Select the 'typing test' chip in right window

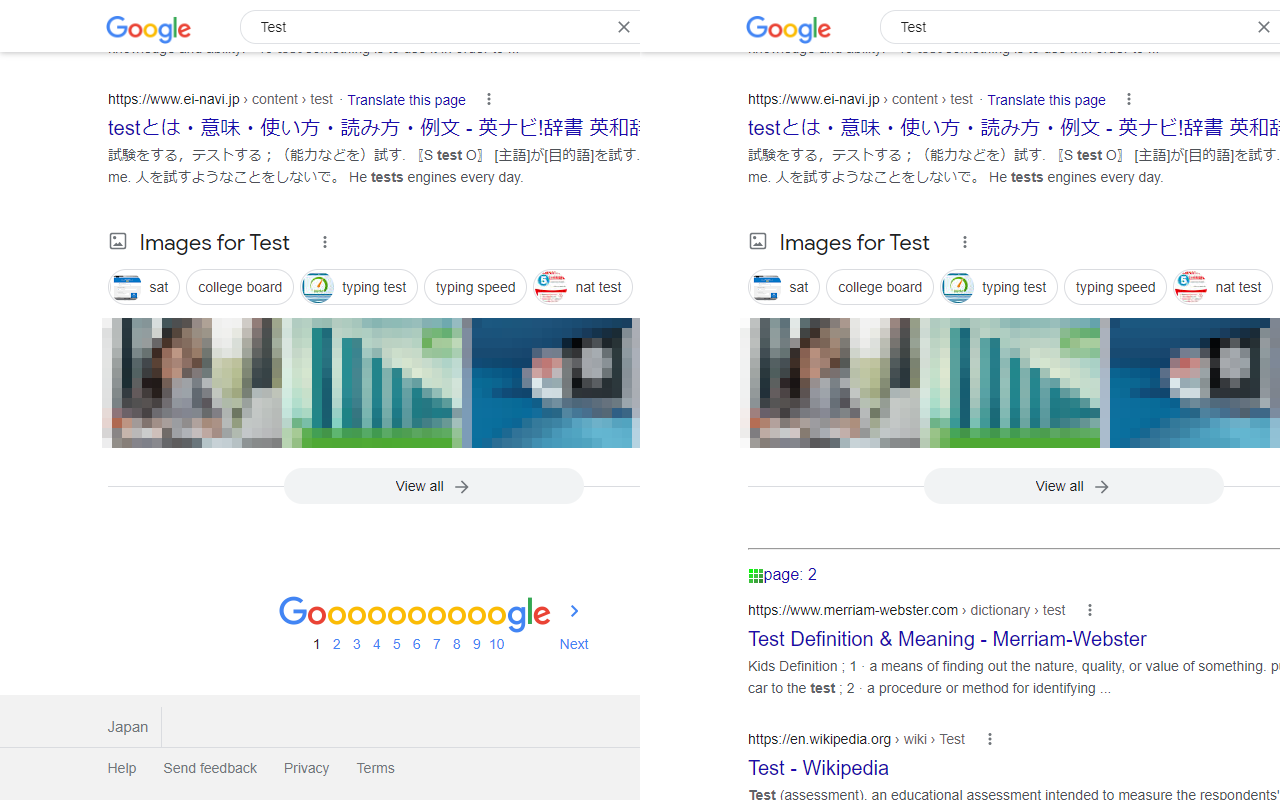click(x=999, y=287)
